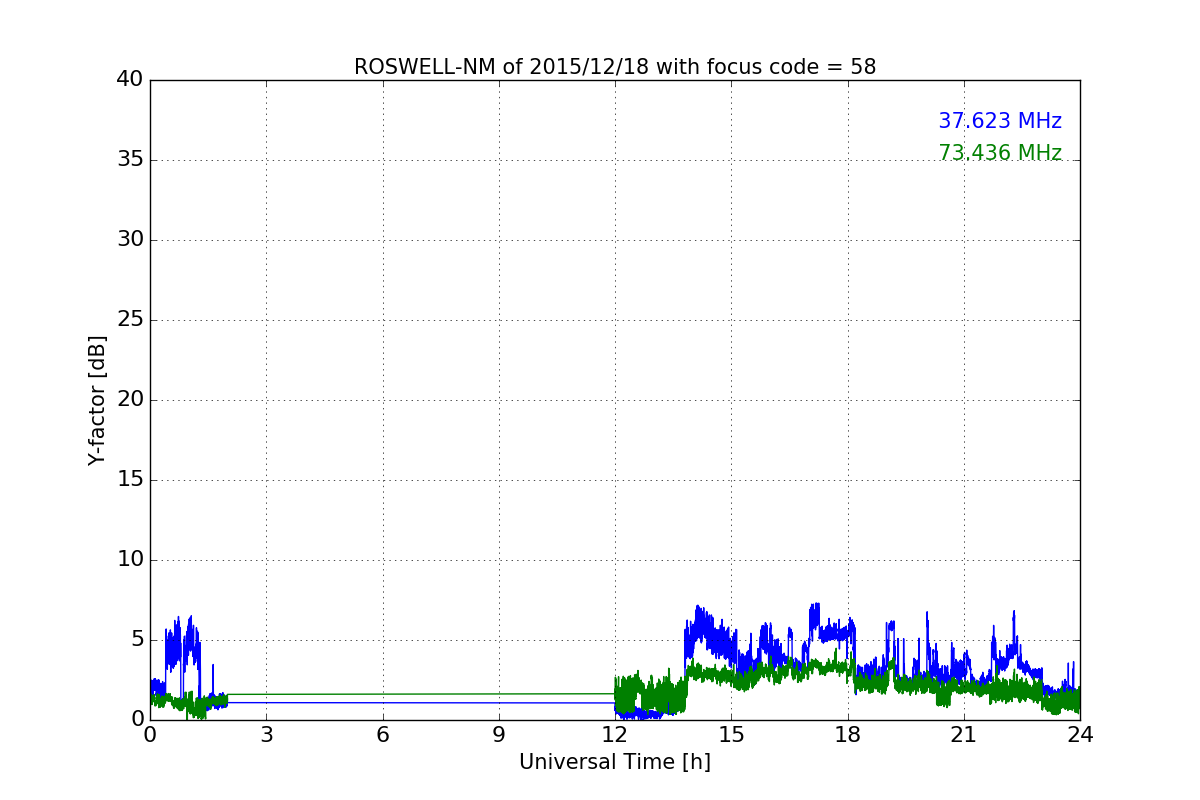Click the plot title 'ROSWELL-NM of 2015/12/18 with focus code = 58'
Image resolution: width=1200 pixels, height=800 pixels.
click(615, 67)
